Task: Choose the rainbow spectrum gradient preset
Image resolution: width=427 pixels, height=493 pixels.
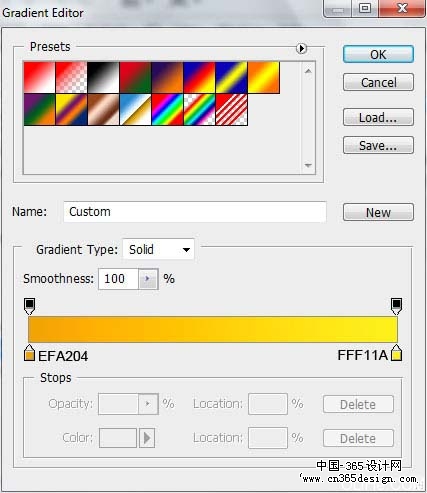Action: point(167,109)
